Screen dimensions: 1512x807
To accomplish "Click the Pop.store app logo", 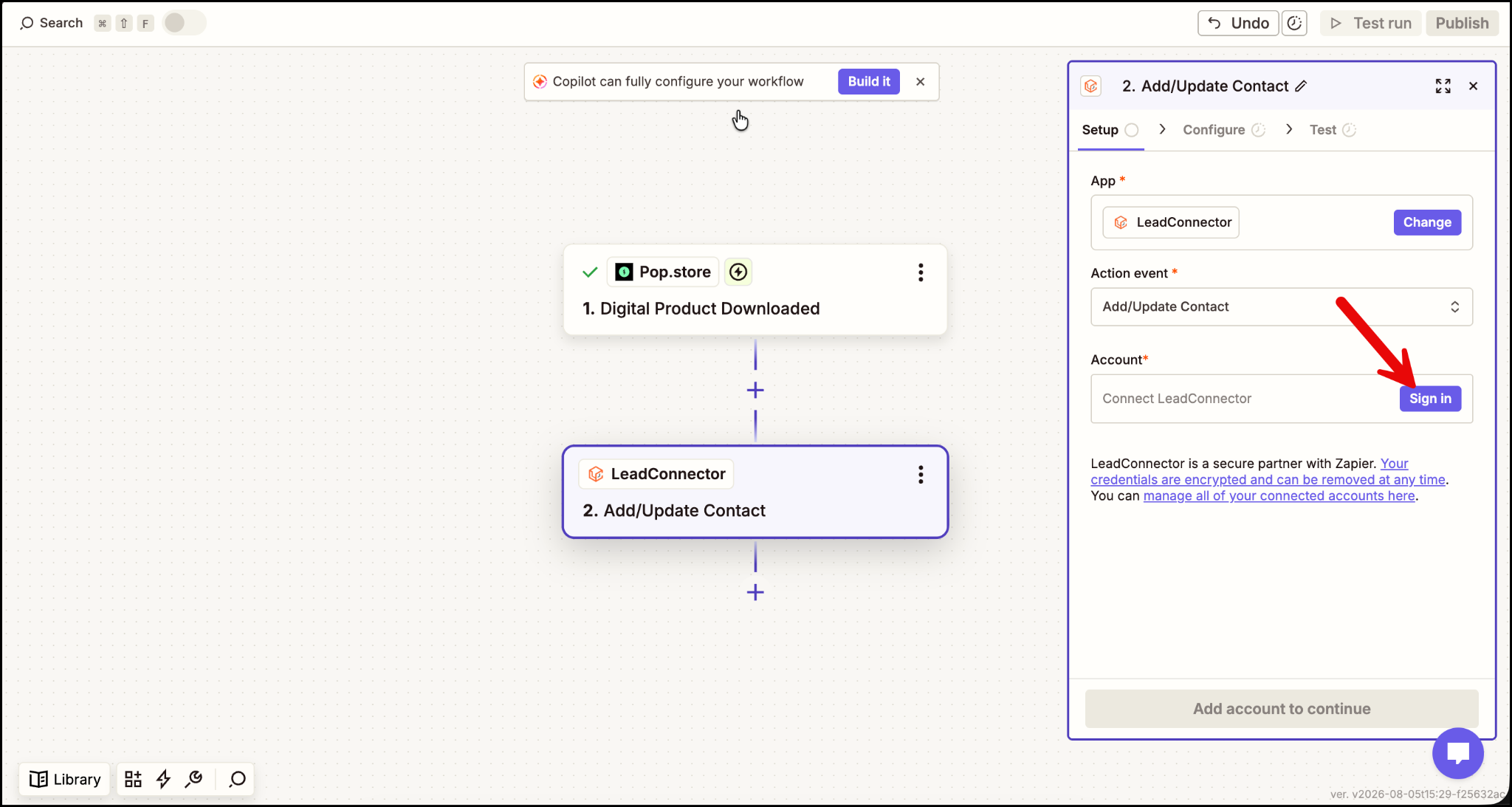I will 624,272.
